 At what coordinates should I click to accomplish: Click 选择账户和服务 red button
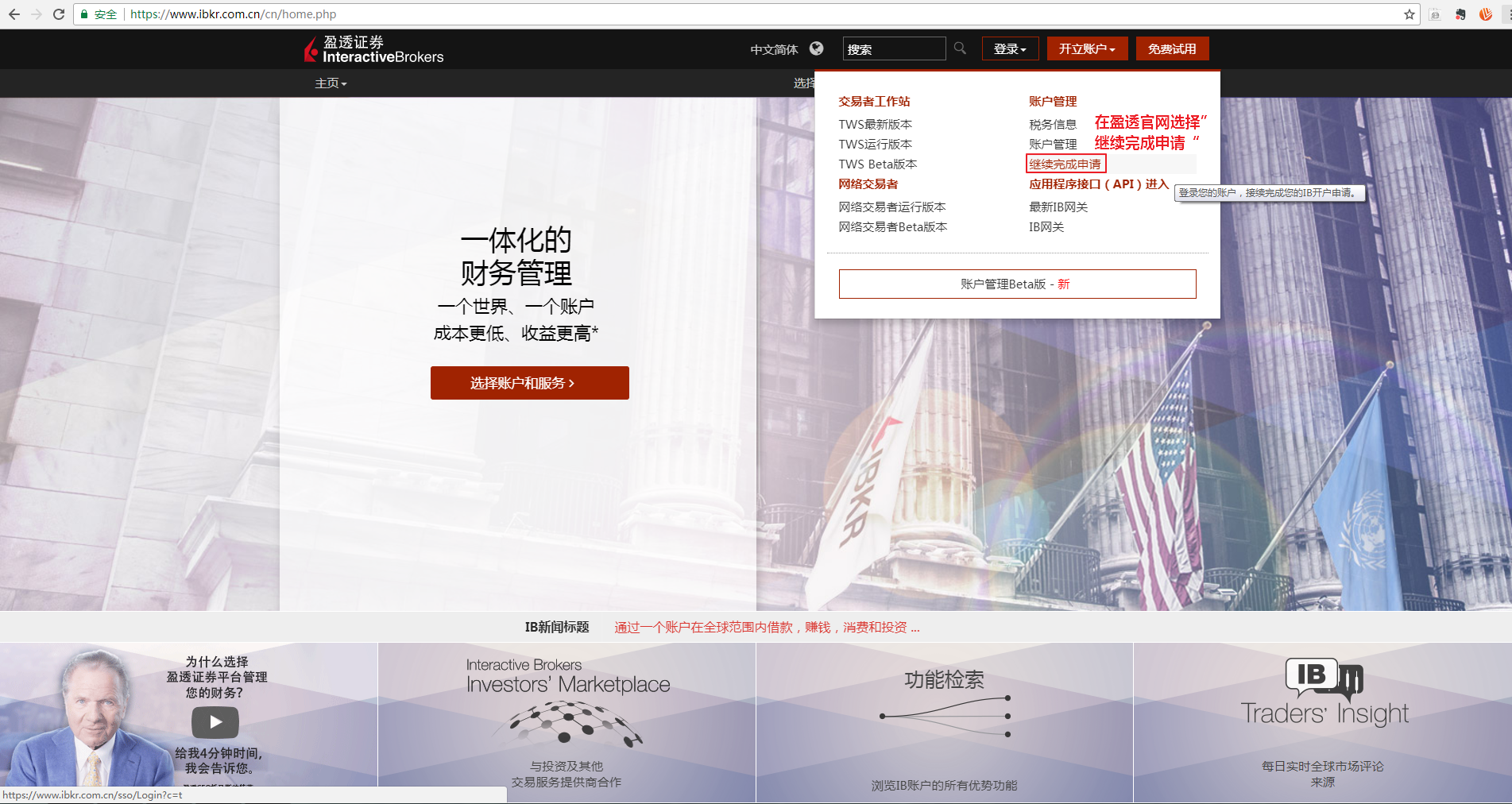[529, 383]
